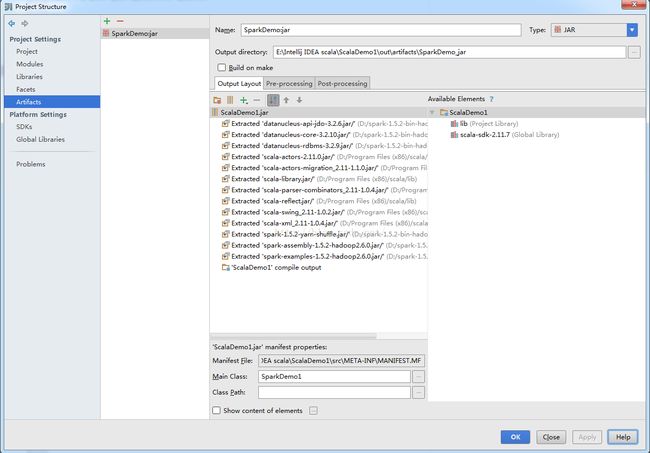The height and width of the screenshot is (453, 650).
Task: Click the Help button
Action: coord(623,437)
